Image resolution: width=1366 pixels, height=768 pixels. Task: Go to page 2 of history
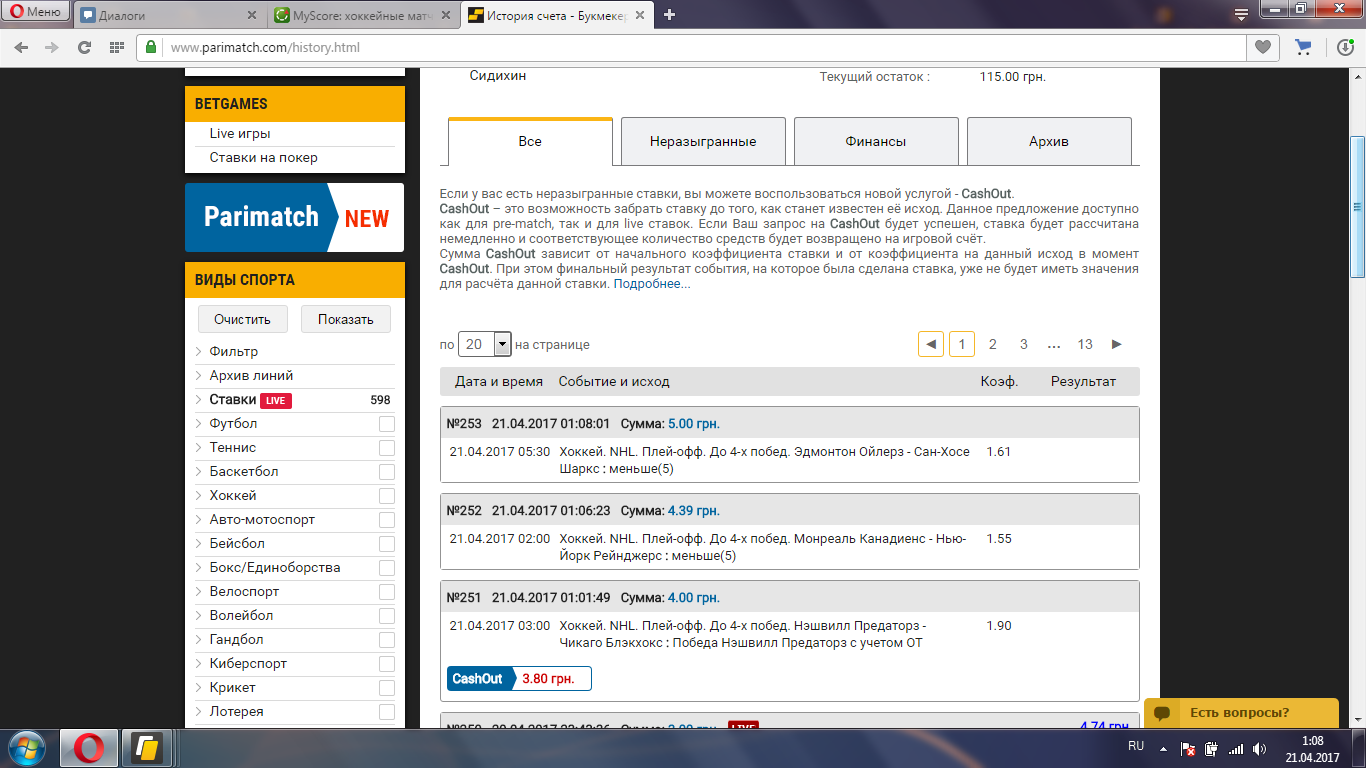click(992, 344)
